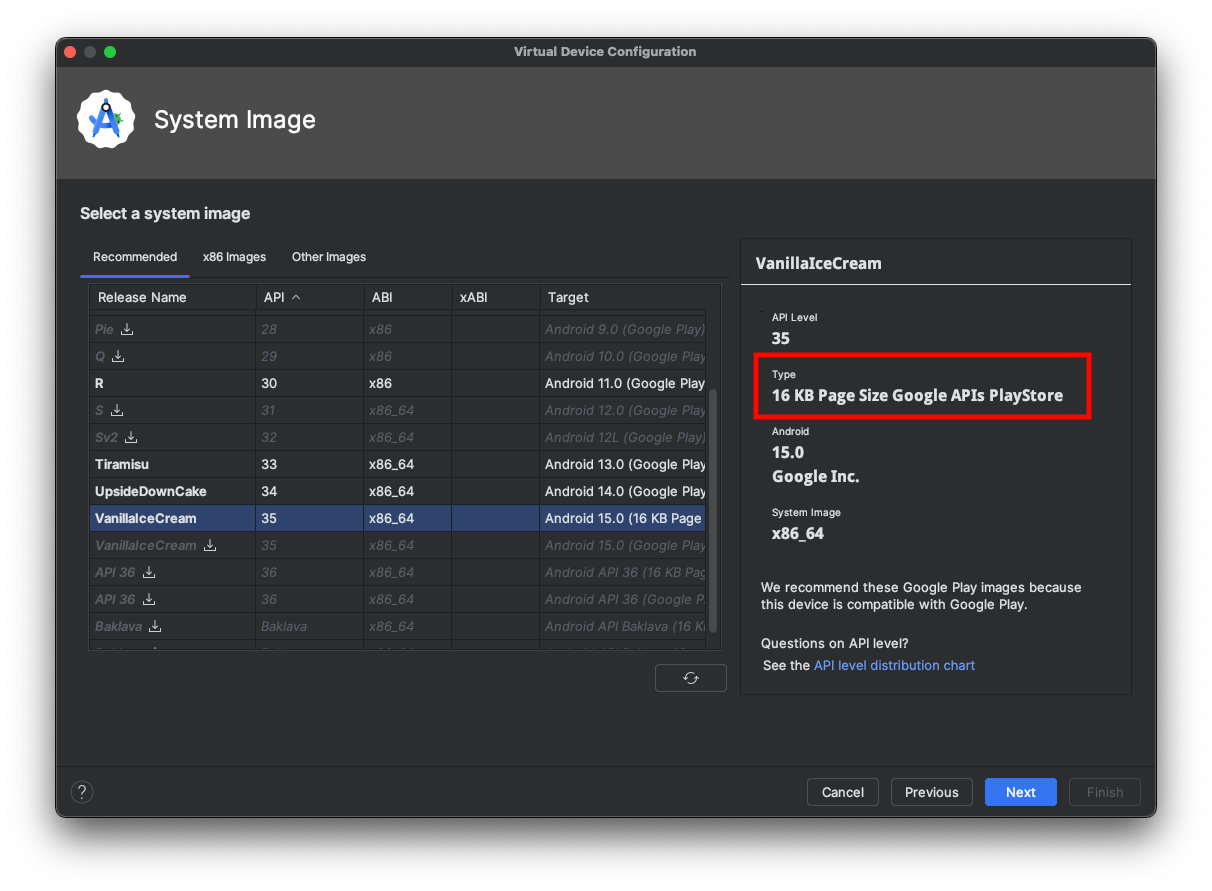
Task: Click the Cancel button
Action: pyautogui.click(x=843, y=792)
